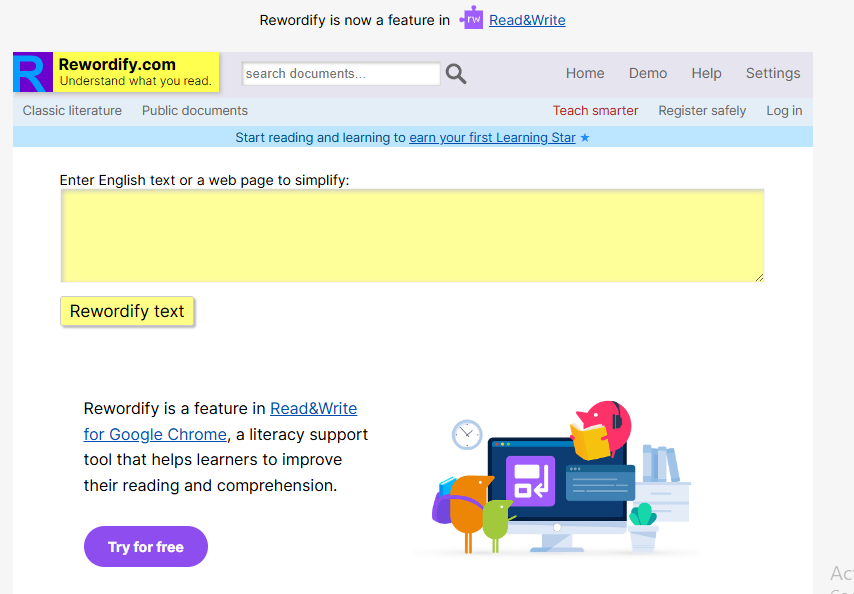Screen dimensions: 854x594
Task: Focus the search documents field
Action: 341,74
